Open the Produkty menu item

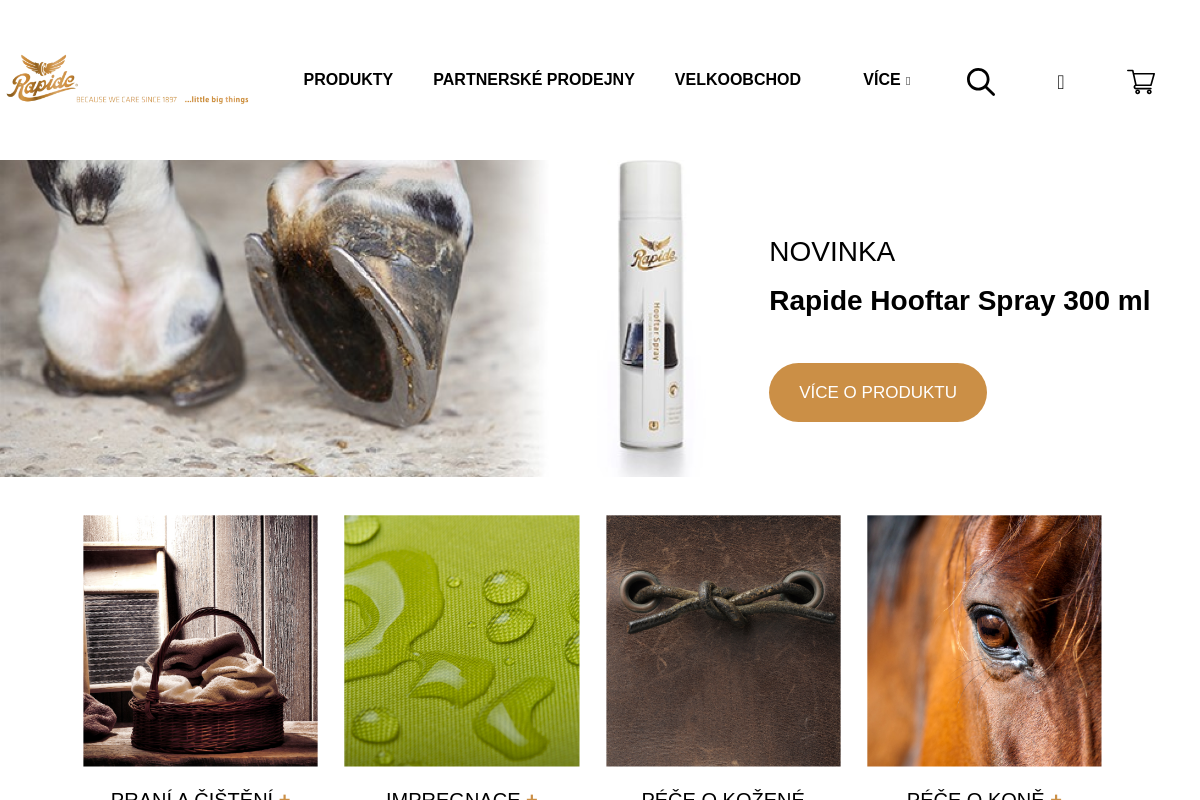(348, 80)
